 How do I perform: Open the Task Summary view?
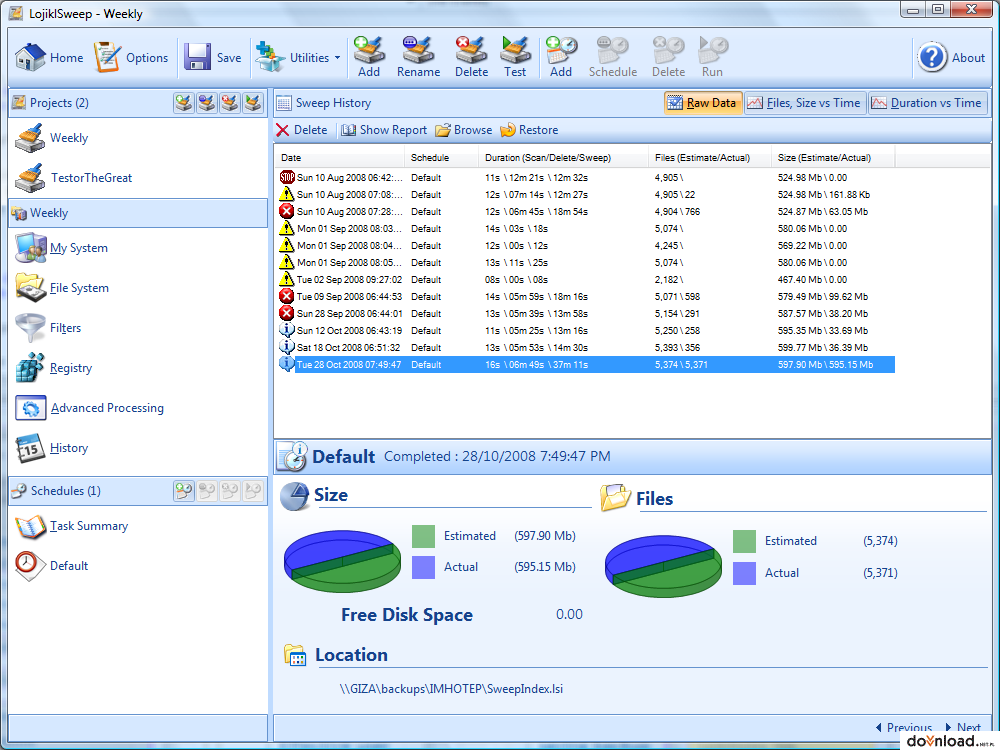click(x=72, y=526)
